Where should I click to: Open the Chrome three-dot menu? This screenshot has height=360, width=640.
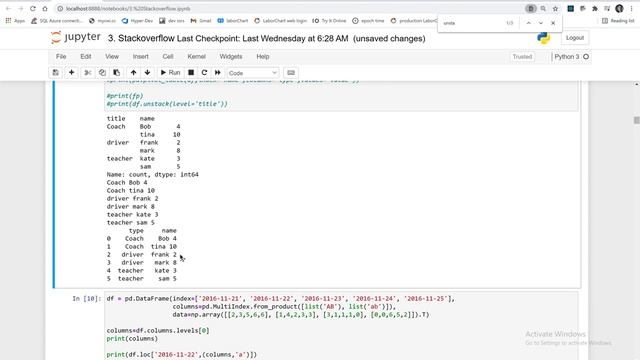point(631,9)
